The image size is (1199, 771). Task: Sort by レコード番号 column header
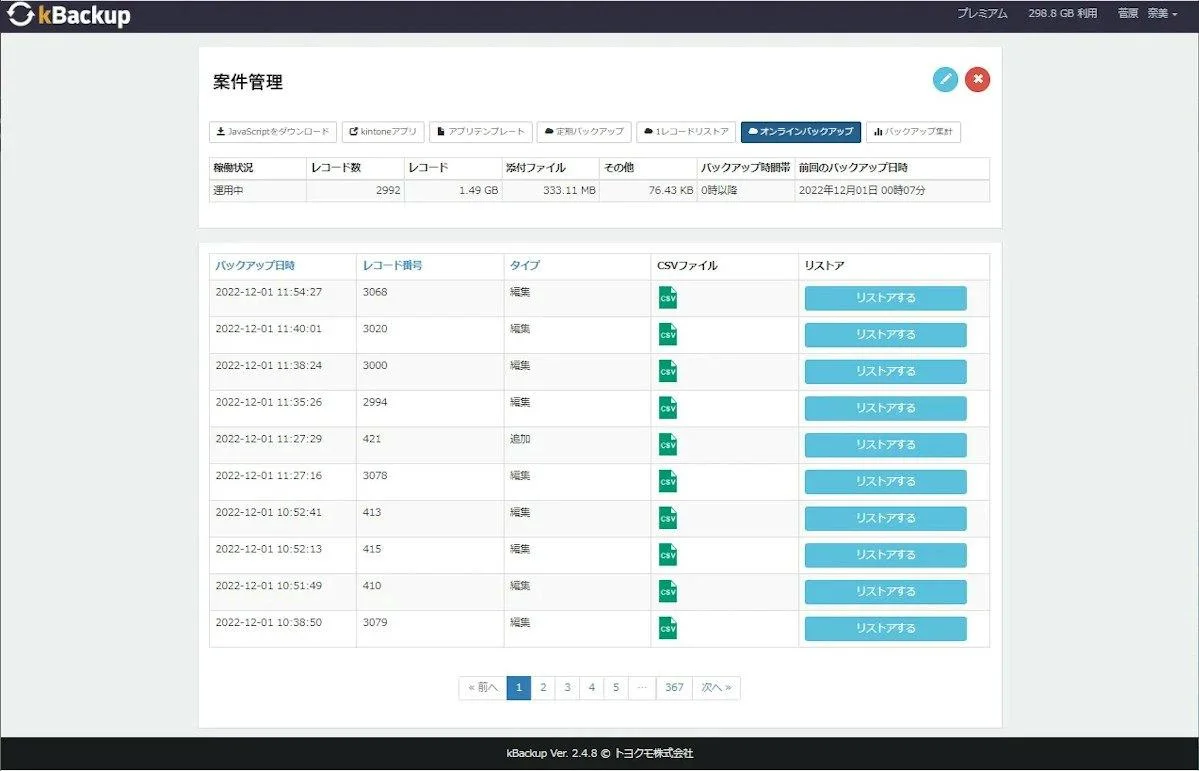(x=392, y=266)
